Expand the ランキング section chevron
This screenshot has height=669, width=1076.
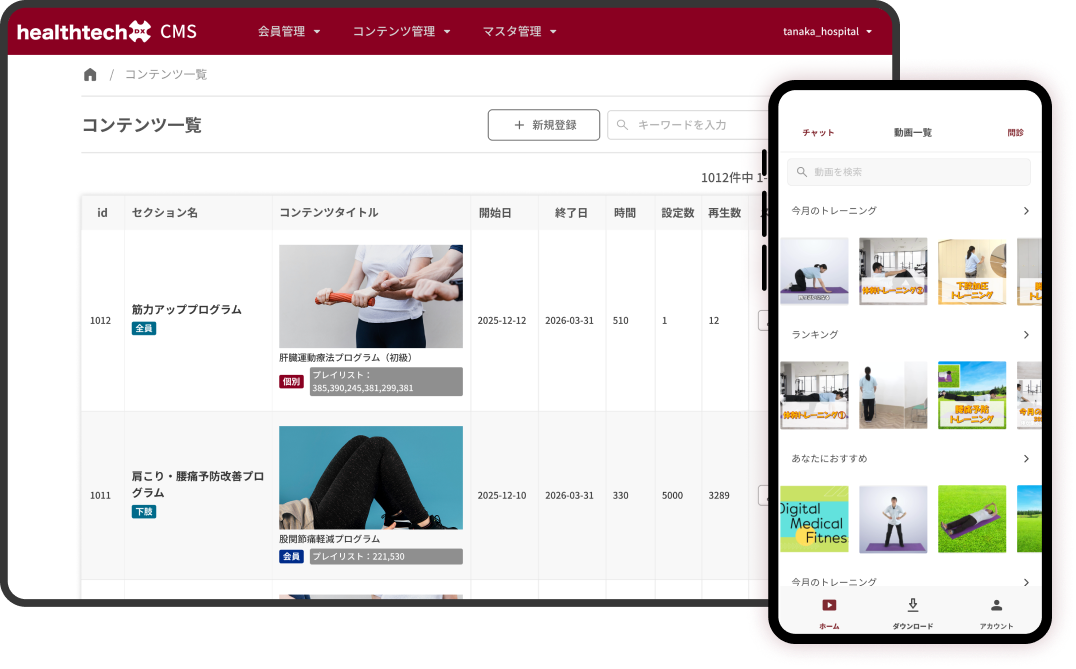[x=1026, y=335]
